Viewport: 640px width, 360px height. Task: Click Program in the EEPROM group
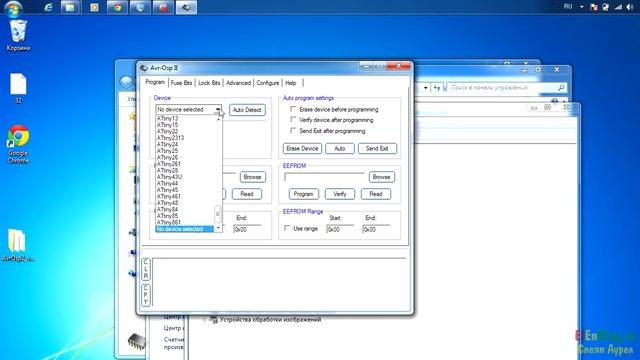tap(304, 194)
